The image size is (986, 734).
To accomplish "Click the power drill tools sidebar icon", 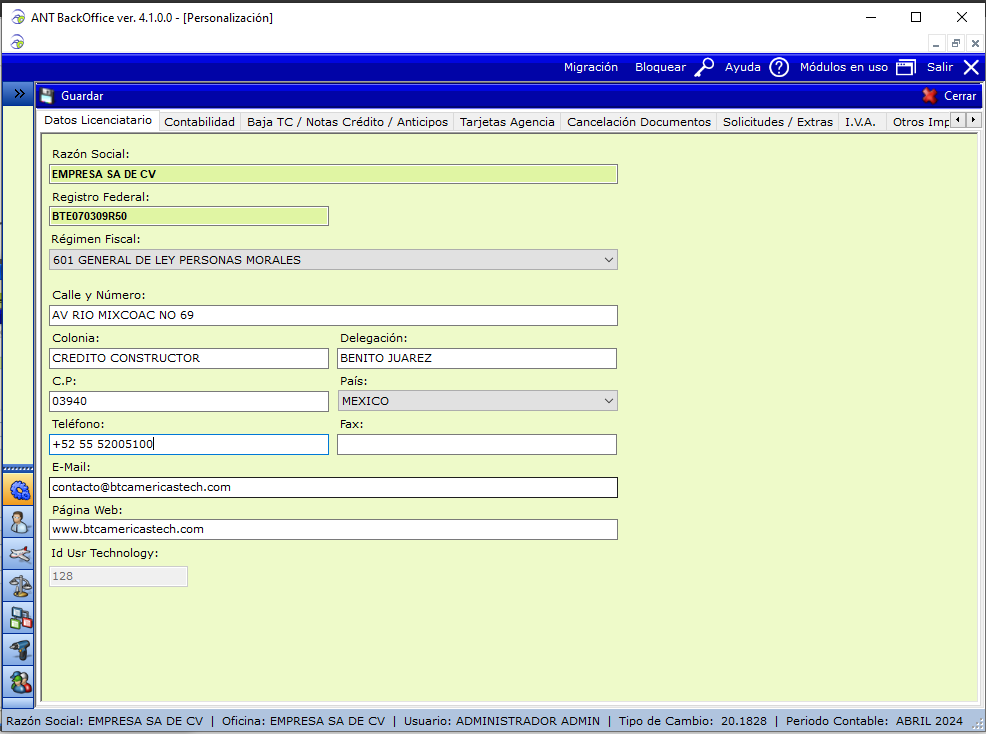I will (19, 650).
